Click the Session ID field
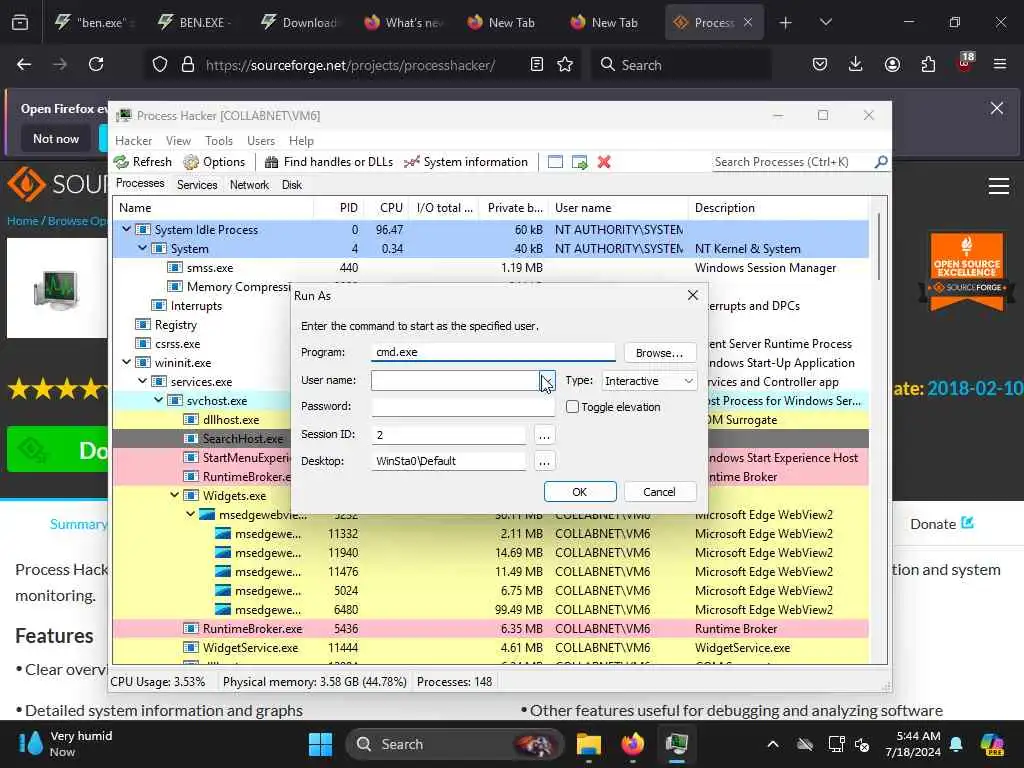This screenshot has width=1024, height=768. [x=449, y=434]
